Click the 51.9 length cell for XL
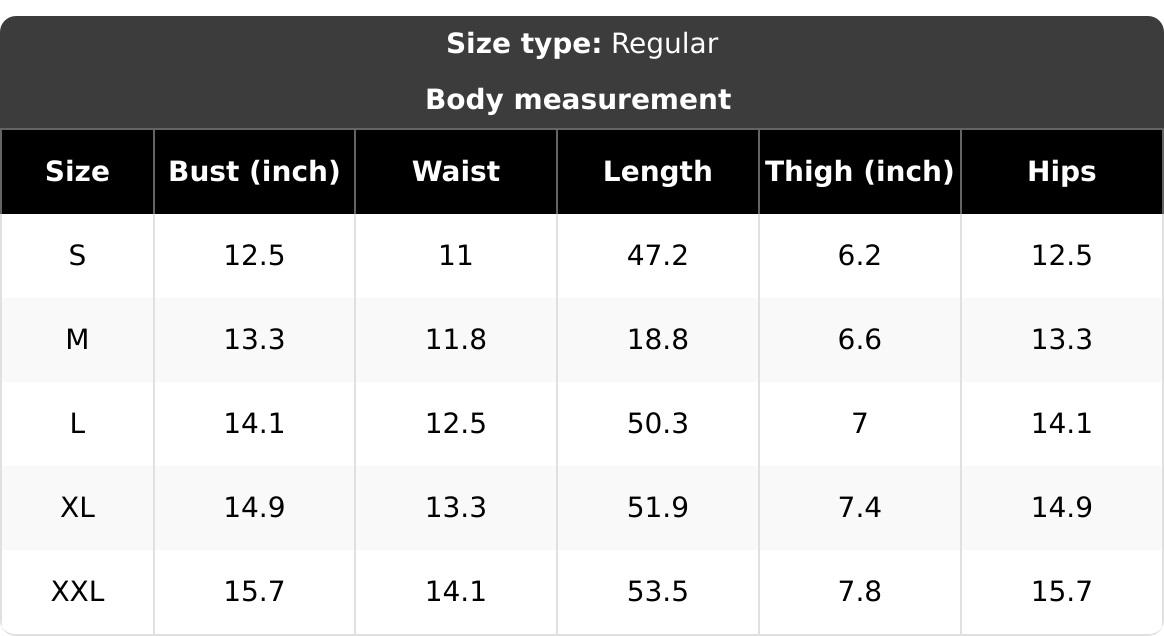The height and width of the screenshot is (636, 1164). pyautogui.click(x=658, y=508)
